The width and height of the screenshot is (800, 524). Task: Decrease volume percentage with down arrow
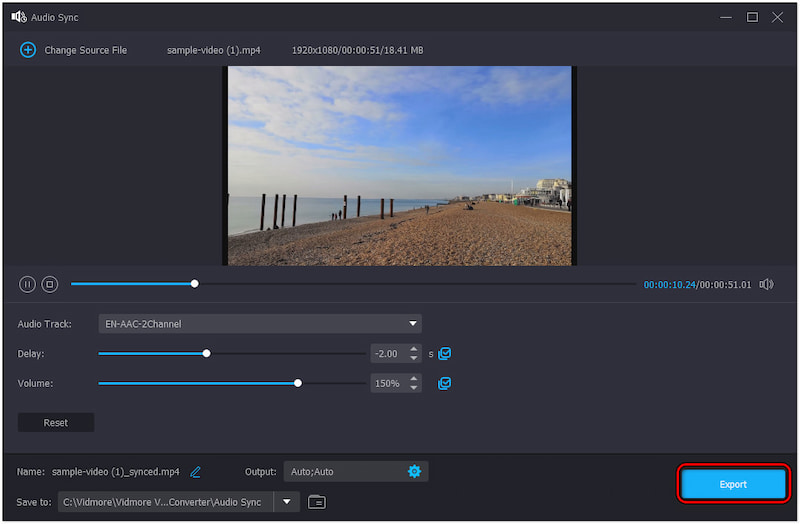point(414,388)
